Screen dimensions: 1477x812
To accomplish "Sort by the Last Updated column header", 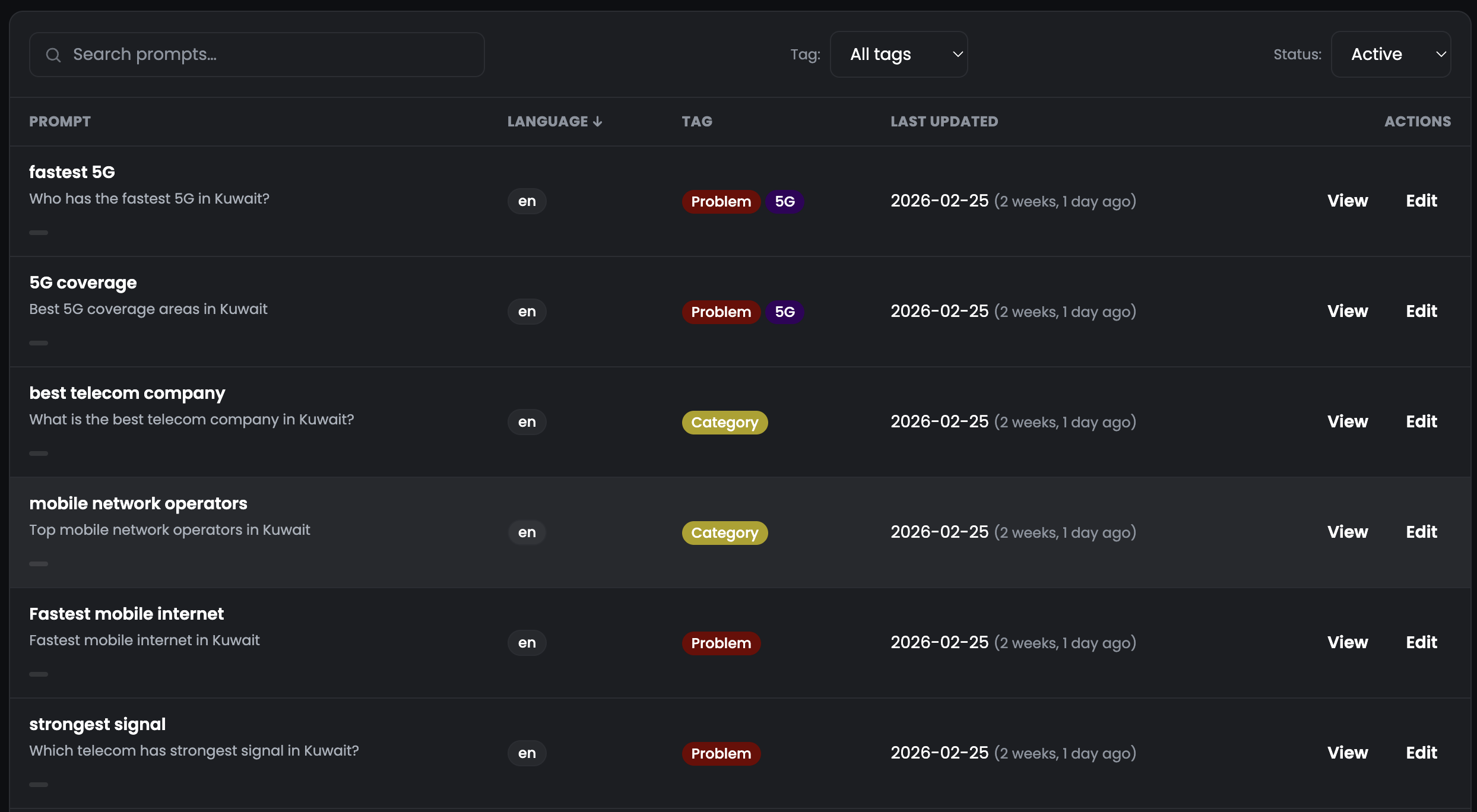I will click(x=944, y=122).
